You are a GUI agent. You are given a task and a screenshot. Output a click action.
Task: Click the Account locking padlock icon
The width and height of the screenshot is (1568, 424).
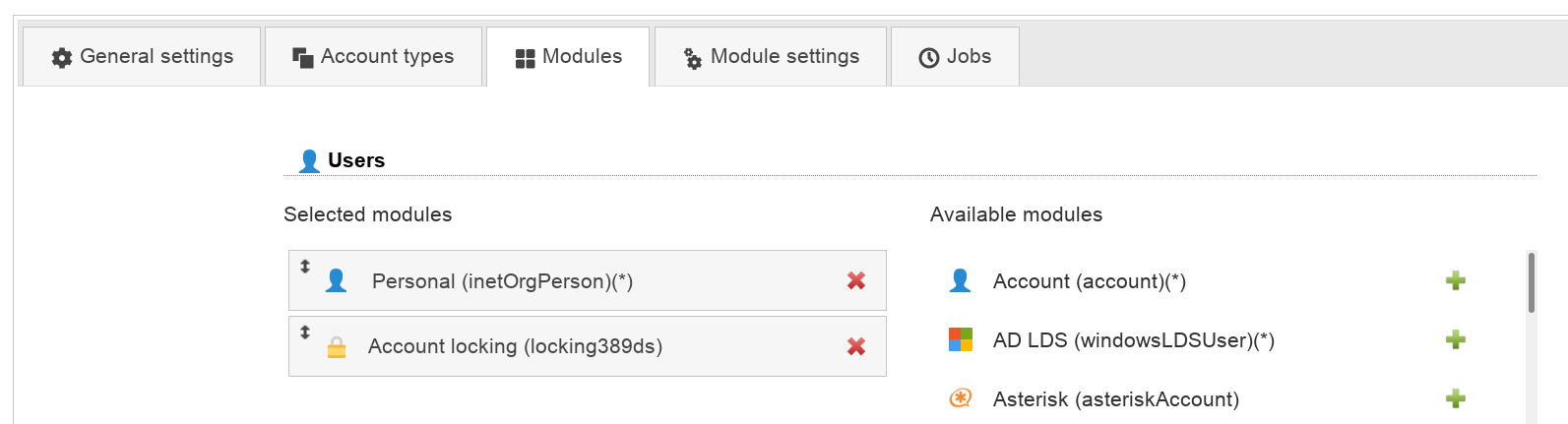(x=337, y=347)
